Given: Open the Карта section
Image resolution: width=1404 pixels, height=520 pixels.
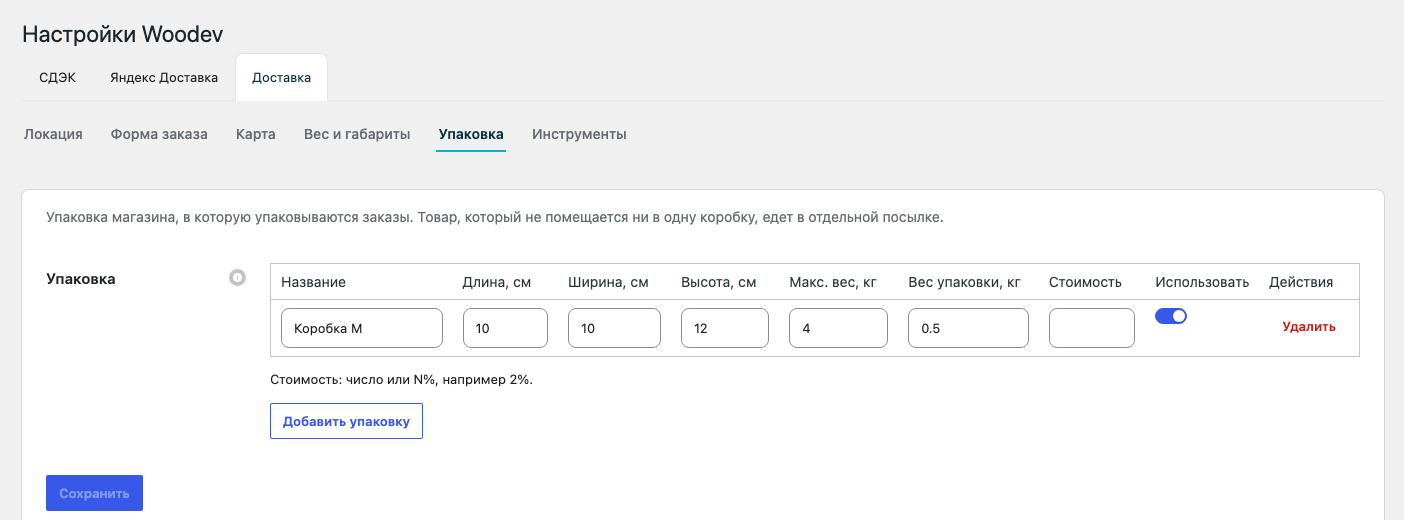Looking at the screenshot, I should (256, 134).
